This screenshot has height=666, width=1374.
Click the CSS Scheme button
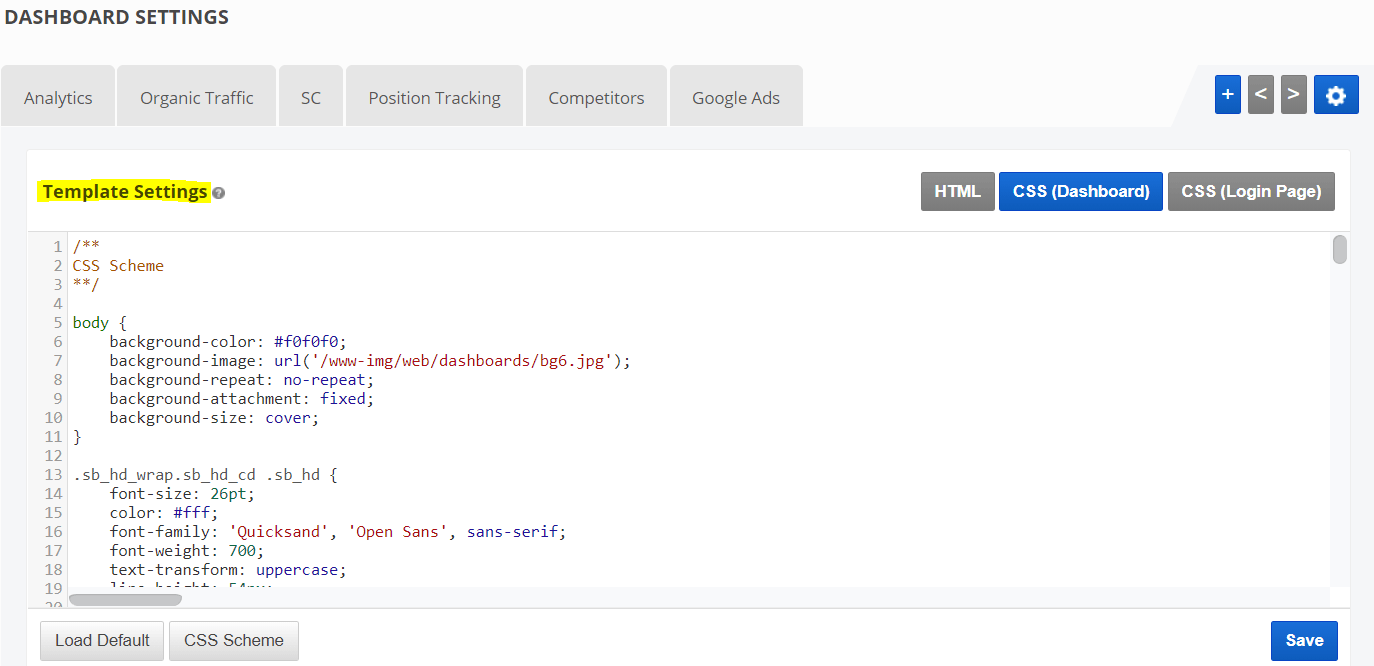(x=233, y=640)
